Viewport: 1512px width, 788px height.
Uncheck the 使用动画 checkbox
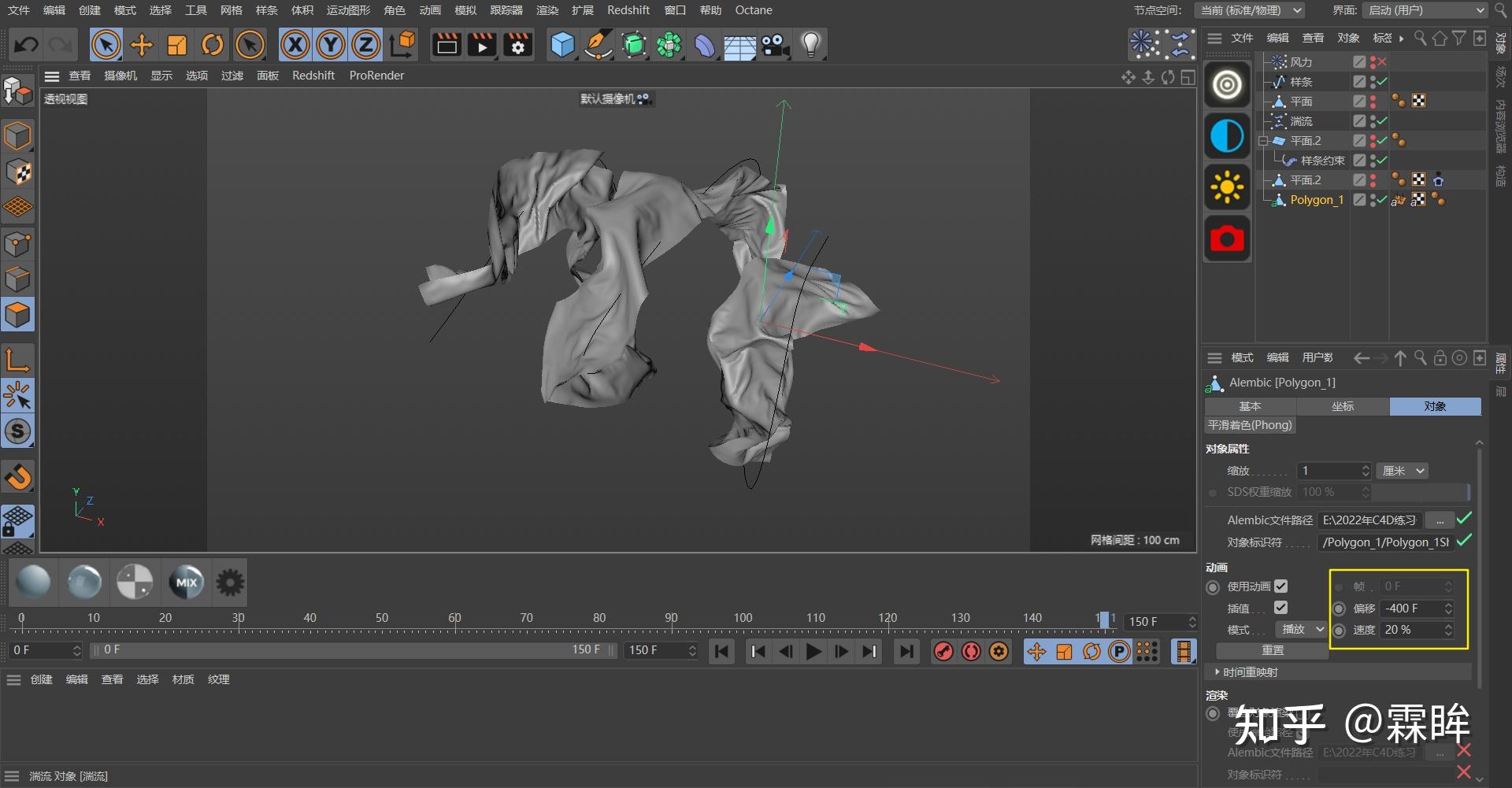1281,586
